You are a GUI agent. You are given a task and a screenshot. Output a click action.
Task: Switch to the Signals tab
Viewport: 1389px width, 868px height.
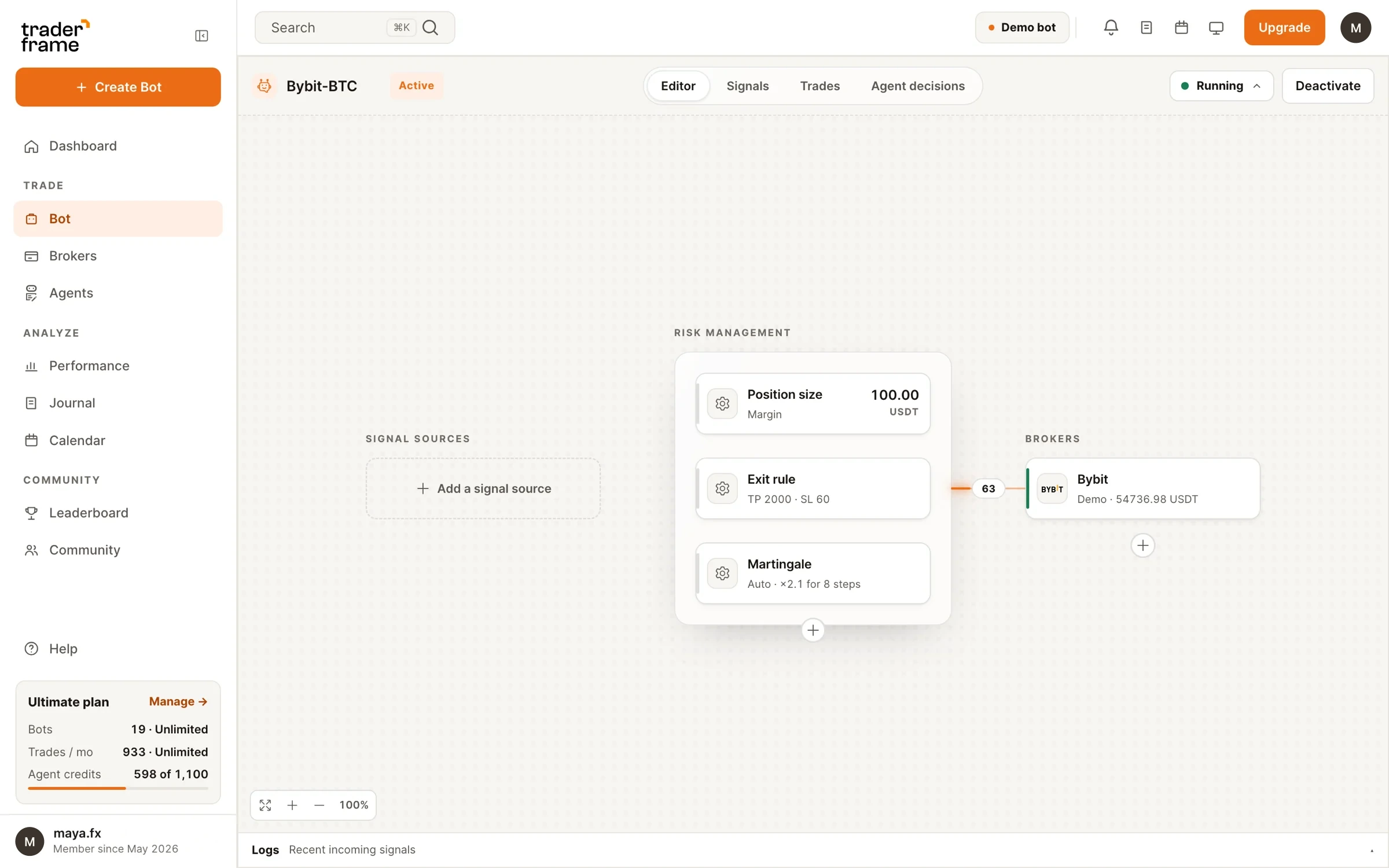click(747, 86)
